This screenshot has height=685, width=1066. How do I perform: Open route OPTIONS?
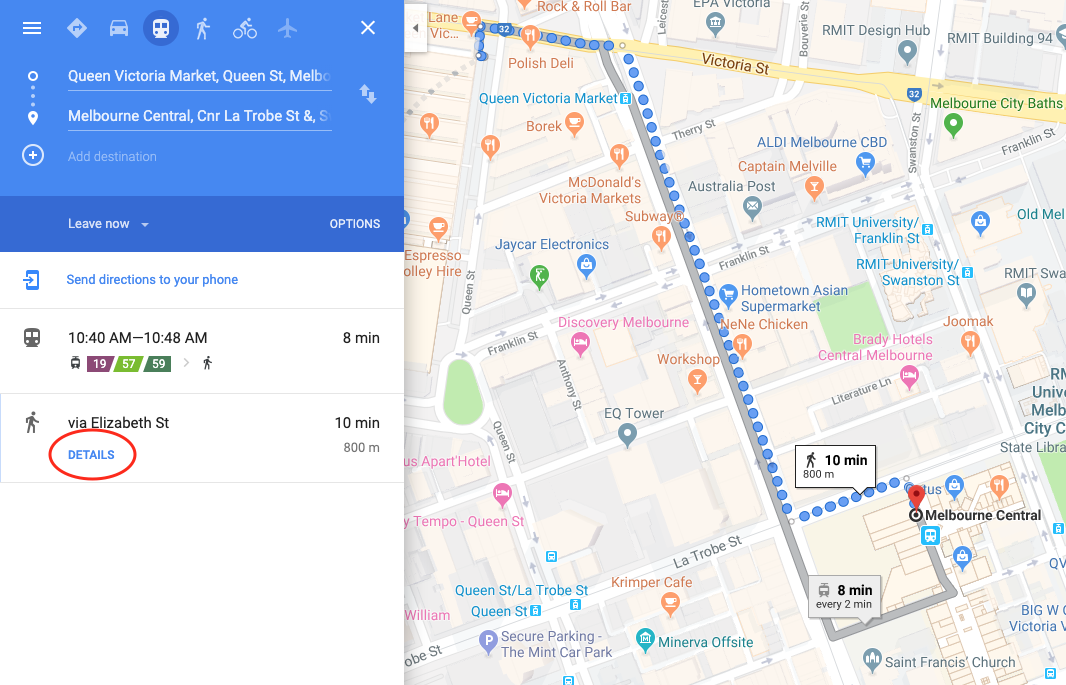click(355, 224)
